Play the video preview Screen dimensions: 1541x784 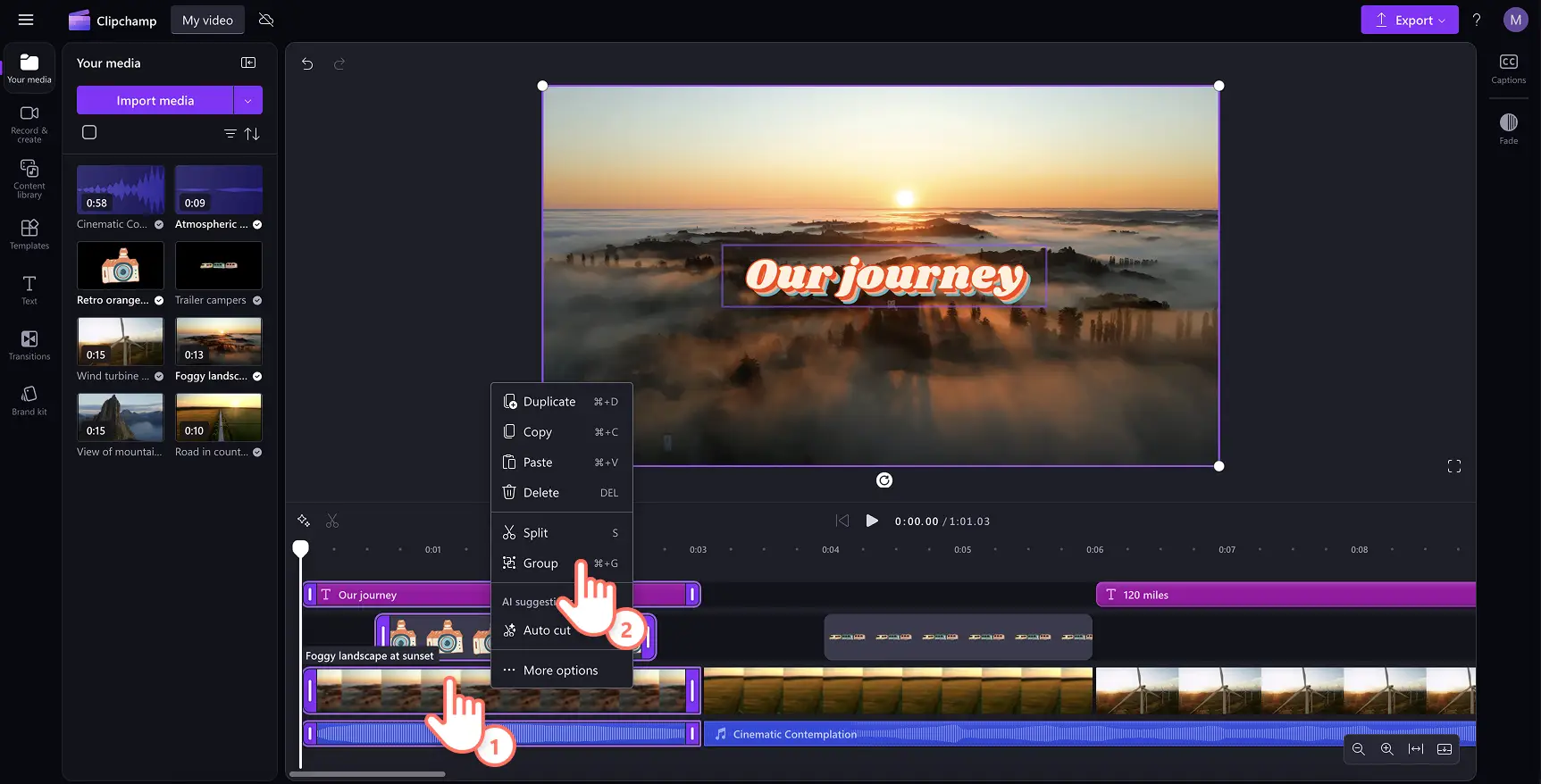tap(872, 521)
